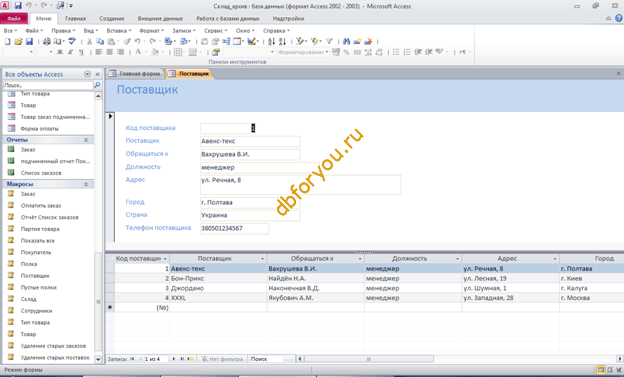Image resolution: width=624 pixels, height=377 pixels.
Task: Open font name combo box
Action: pos(31,52)
